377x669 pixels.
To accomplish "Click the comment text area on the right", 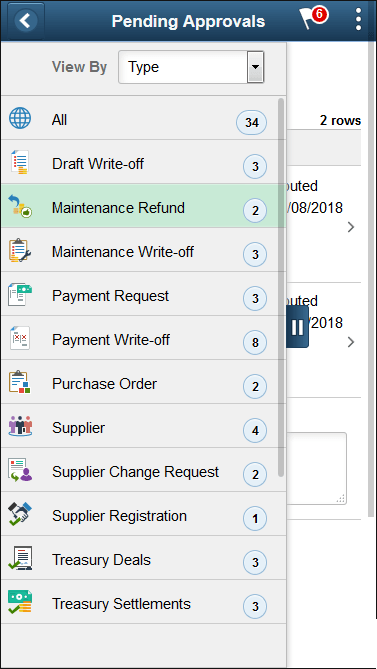I will 316,468.
